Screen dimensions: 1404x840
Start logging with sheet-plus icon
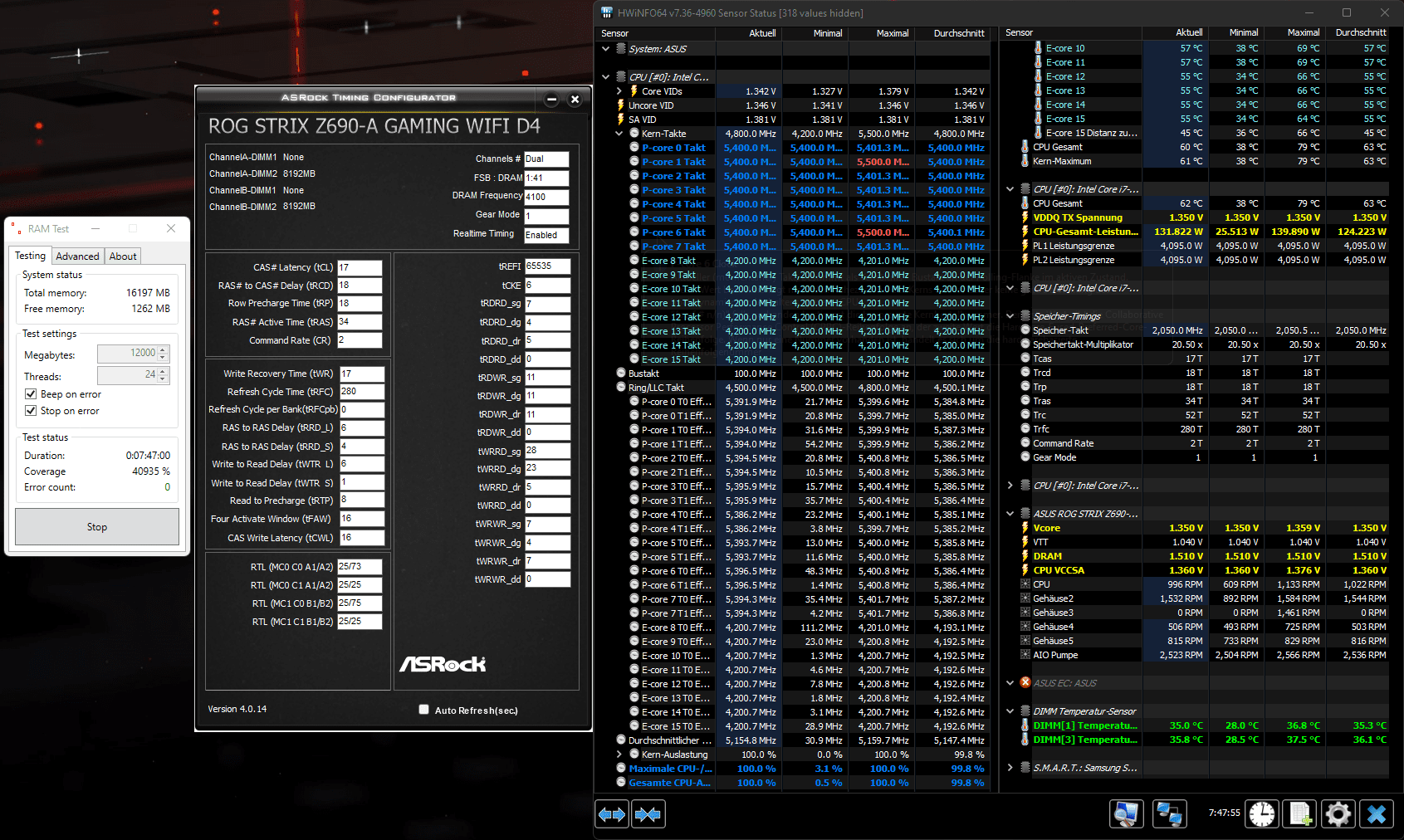pyautogui.click(x=1300, y=814)
